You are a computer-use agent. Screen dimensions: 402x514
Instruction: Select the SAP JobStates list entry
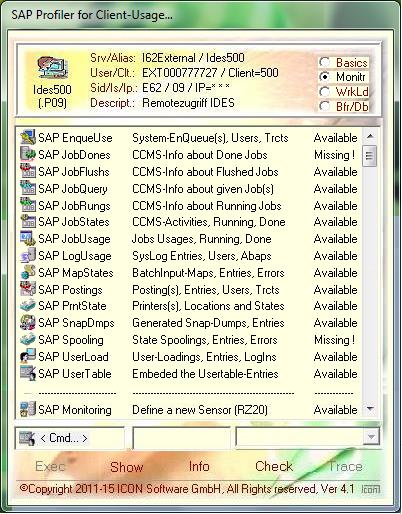coord(189,222)
